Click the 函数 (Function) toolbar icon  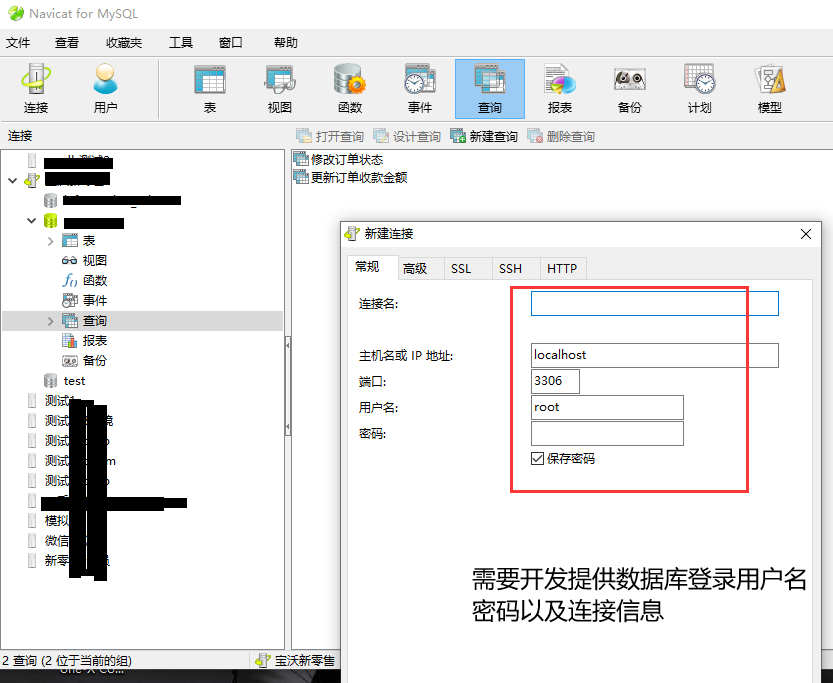350,89
